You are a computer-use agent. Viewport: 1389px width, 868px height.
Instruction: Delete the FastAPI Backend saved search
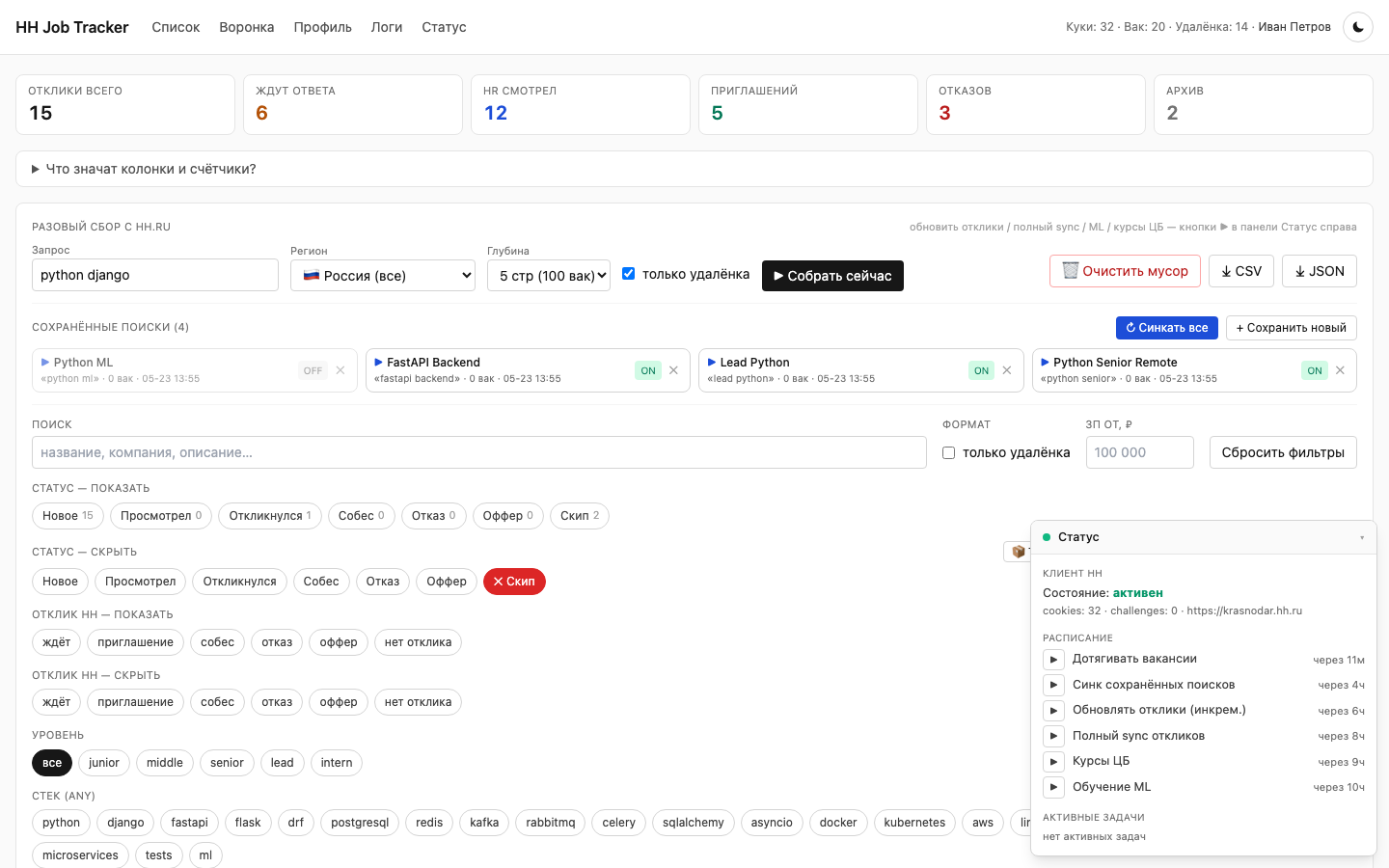point(673,370)
